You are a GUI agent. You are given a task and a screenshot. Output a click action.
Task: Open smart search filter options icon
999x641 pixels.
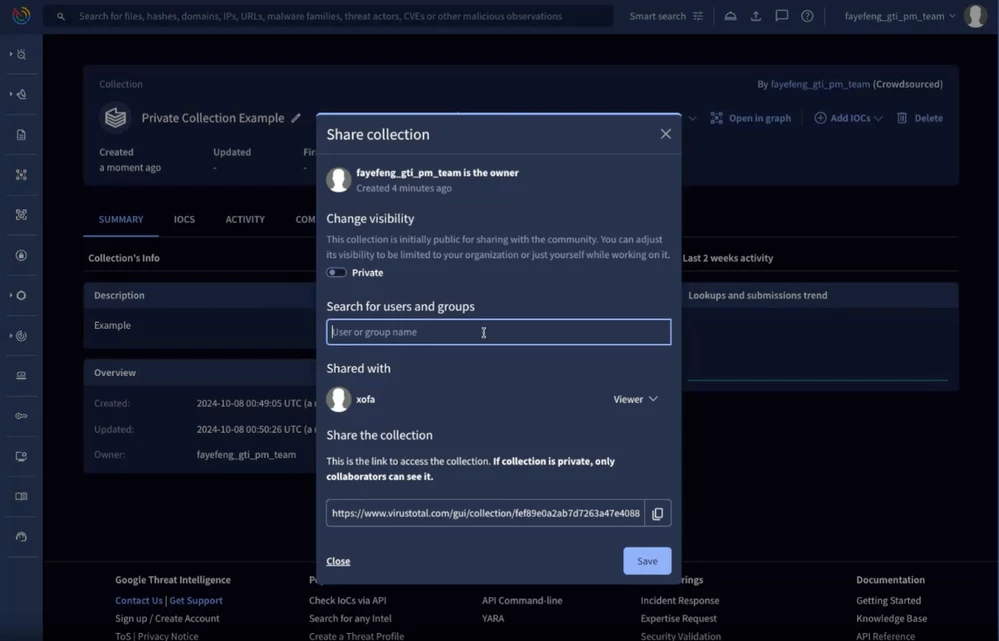[x=698, y=16]
